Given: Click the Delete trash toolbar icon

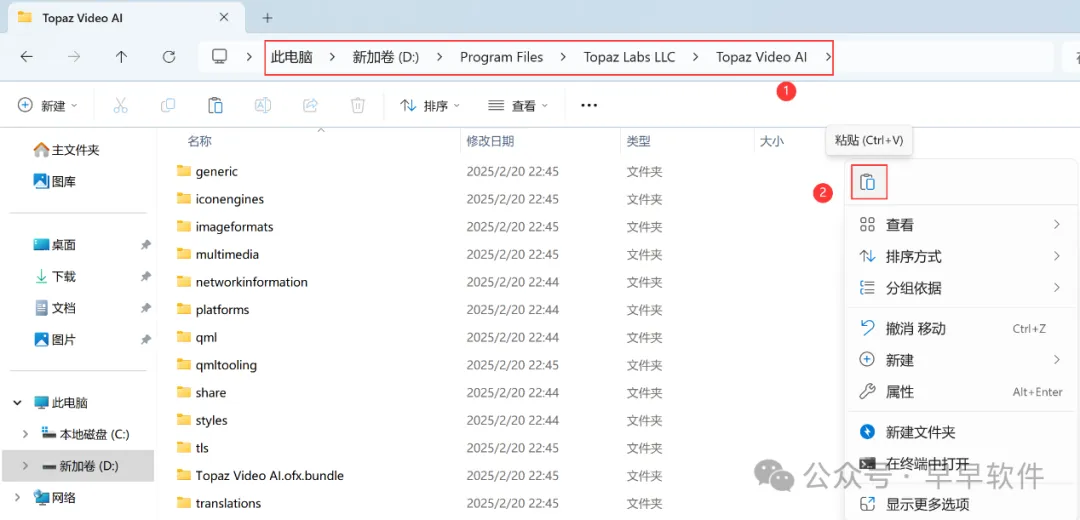Looking at the screenshot, I should click(357, 105).
